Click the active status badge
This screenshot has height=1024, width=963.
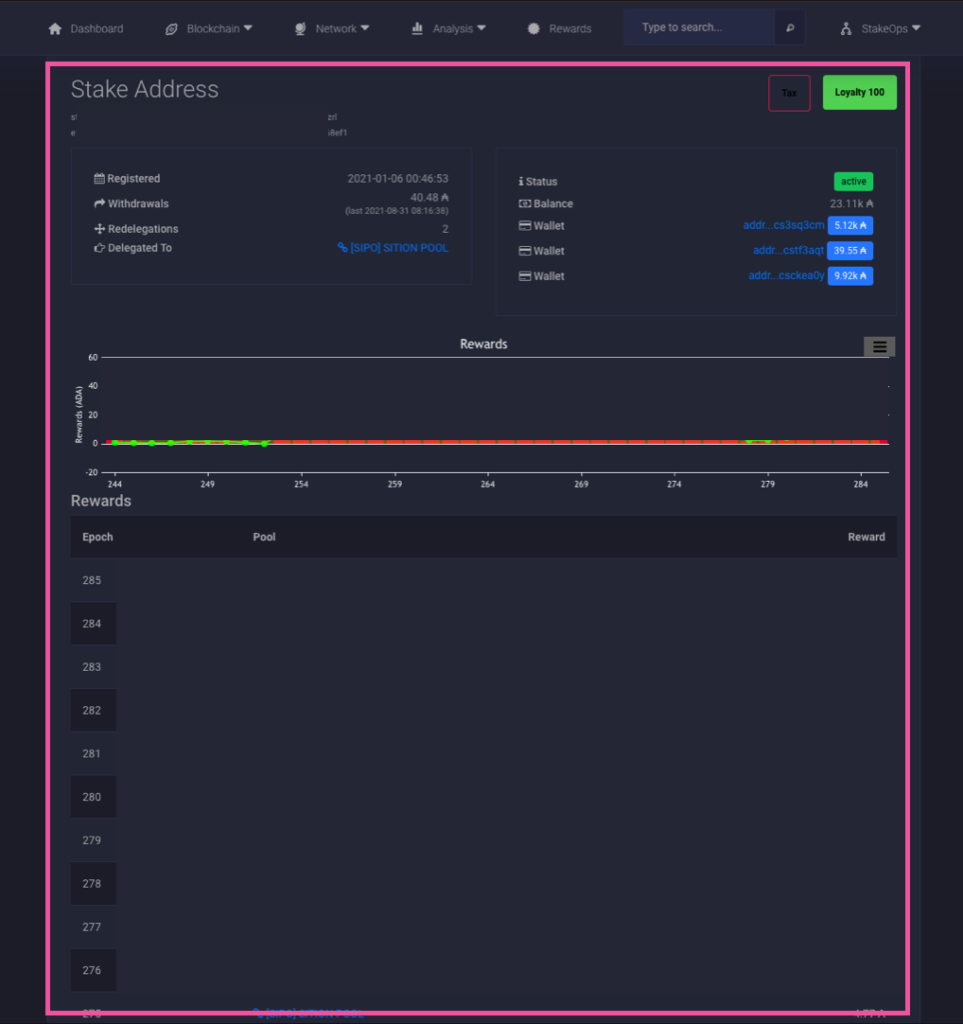853,181
